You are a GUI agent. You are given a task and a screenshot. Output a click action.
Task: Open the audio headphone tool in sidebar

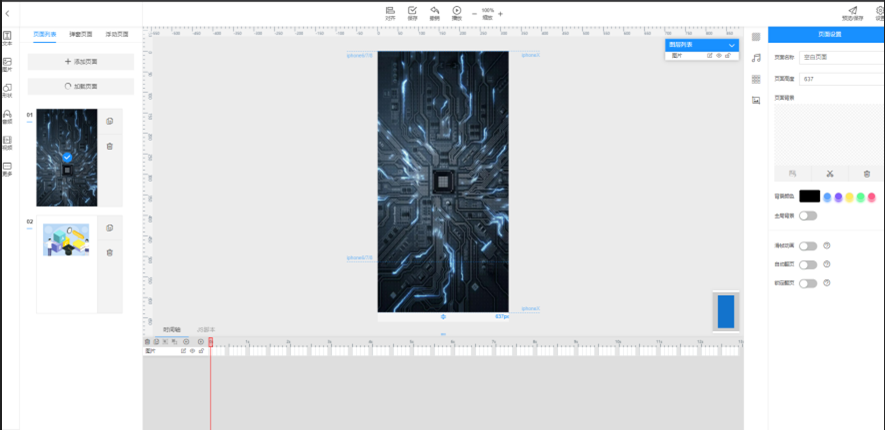(x=7, y=116)
